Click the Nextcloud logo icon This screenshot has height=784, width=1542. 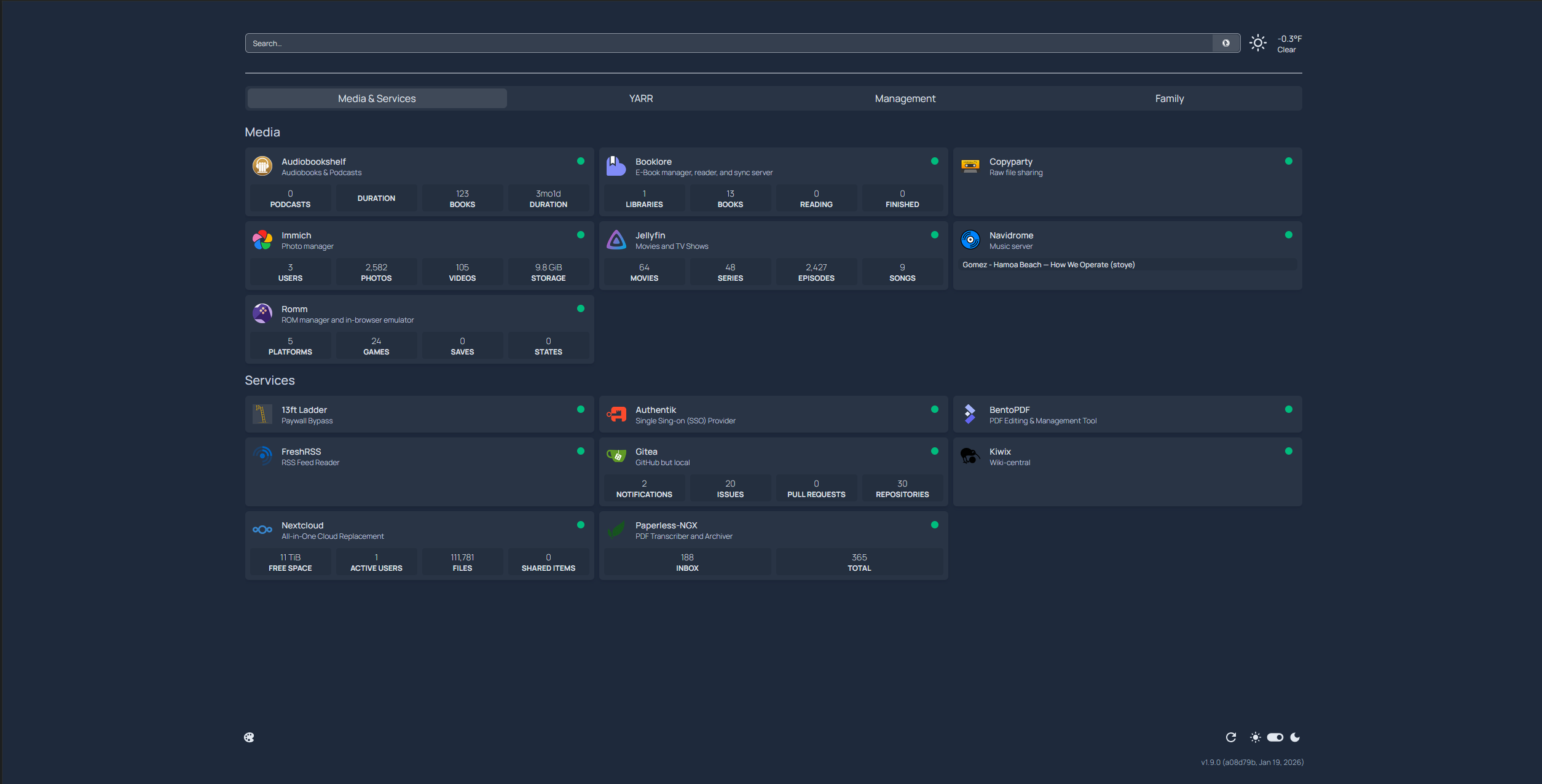262,530
